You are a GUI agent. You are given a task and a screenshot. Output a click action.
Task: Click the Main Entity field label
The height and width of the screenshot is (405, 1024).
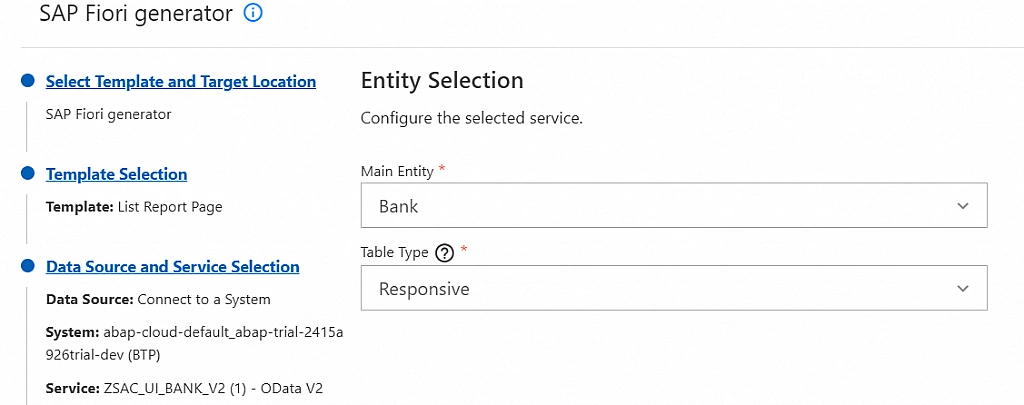pos(397,171)
